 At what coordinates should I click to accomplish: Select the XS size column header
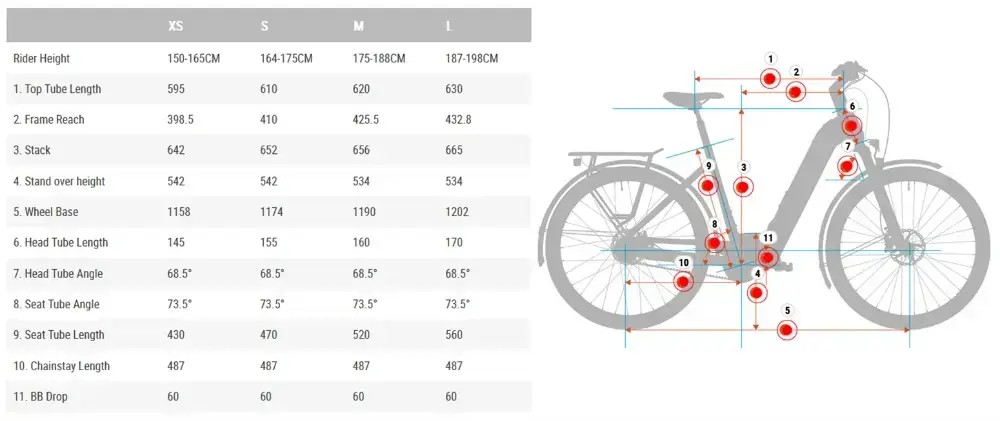tap(176, 26)
